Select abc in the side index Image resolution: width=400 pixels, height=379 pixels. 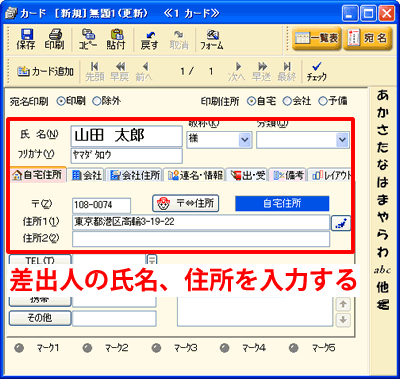pos(382,270)
